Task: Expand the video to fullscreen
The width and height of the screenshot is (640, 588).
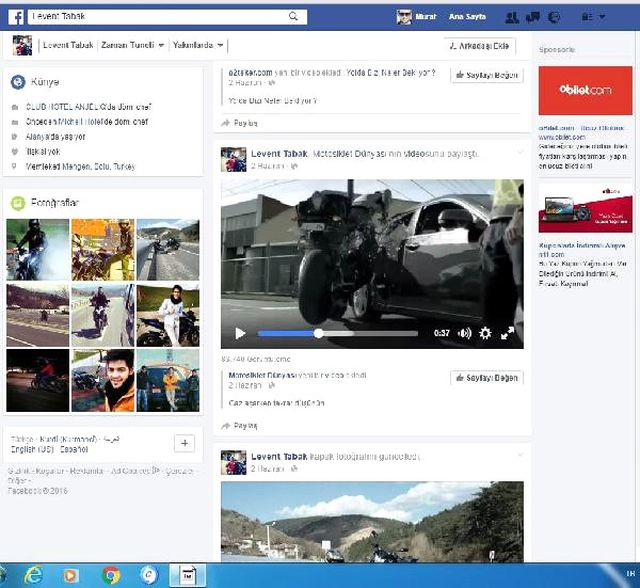Action: (x=507, y=333)
